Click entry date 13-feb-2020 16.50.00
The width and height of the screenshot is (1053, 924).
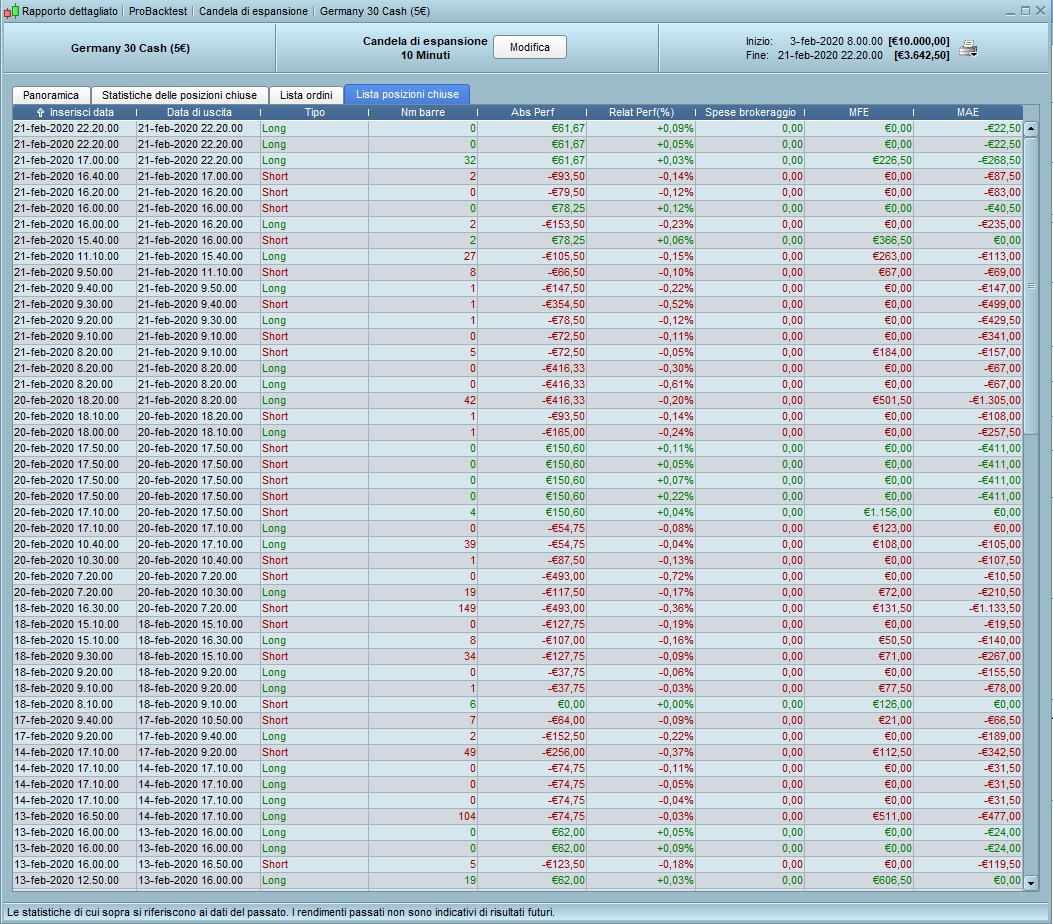tap(66, 817)
